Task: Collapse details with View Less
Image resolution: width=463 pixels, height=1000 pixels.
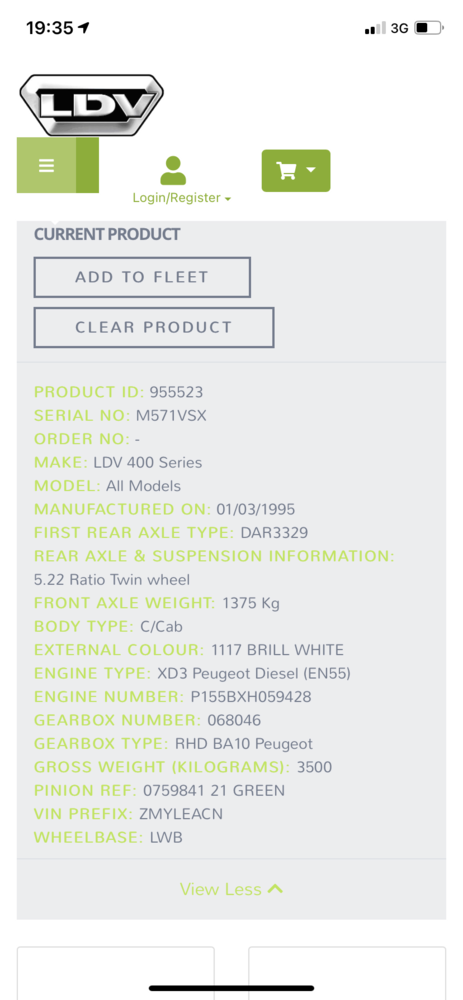Action: pyautogui.click(x=231, y=889)
